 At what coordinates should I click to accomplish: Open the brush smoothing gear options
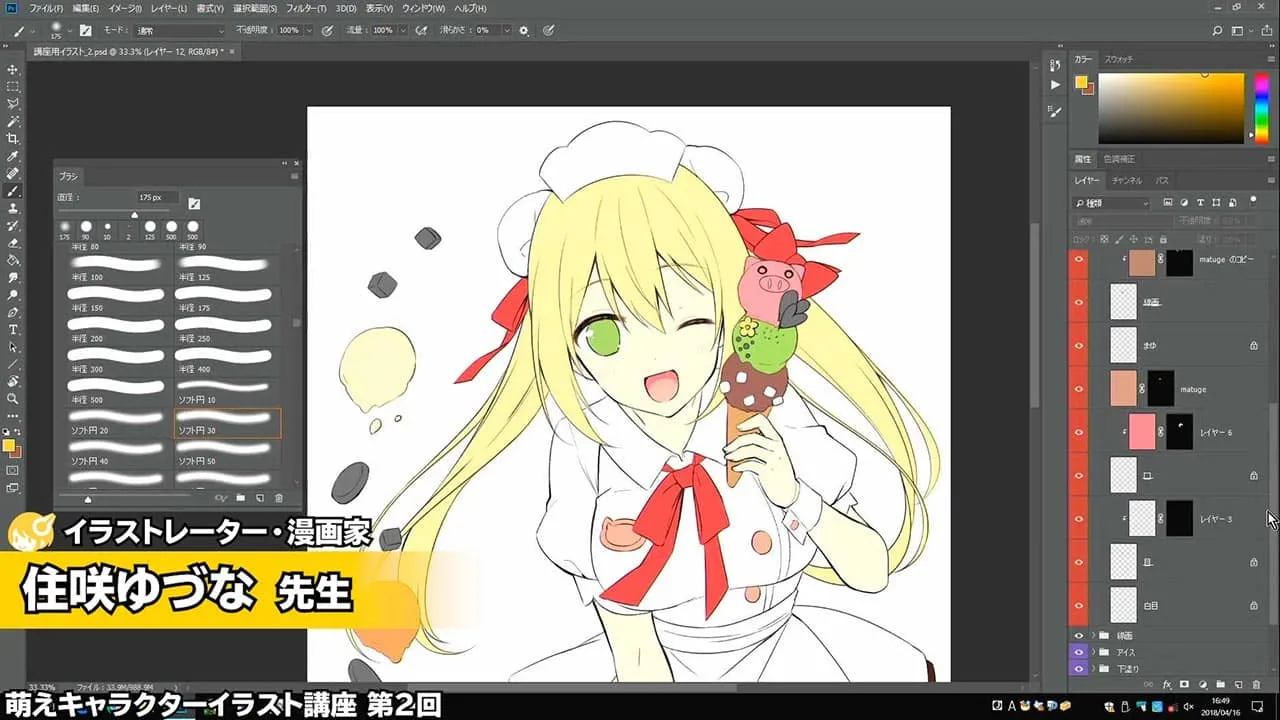coord(523,31)
